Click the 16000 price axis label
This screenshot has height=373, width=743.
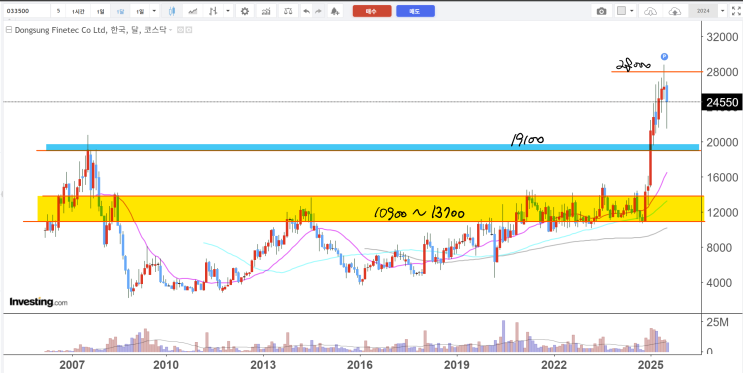tap(722, 177)
